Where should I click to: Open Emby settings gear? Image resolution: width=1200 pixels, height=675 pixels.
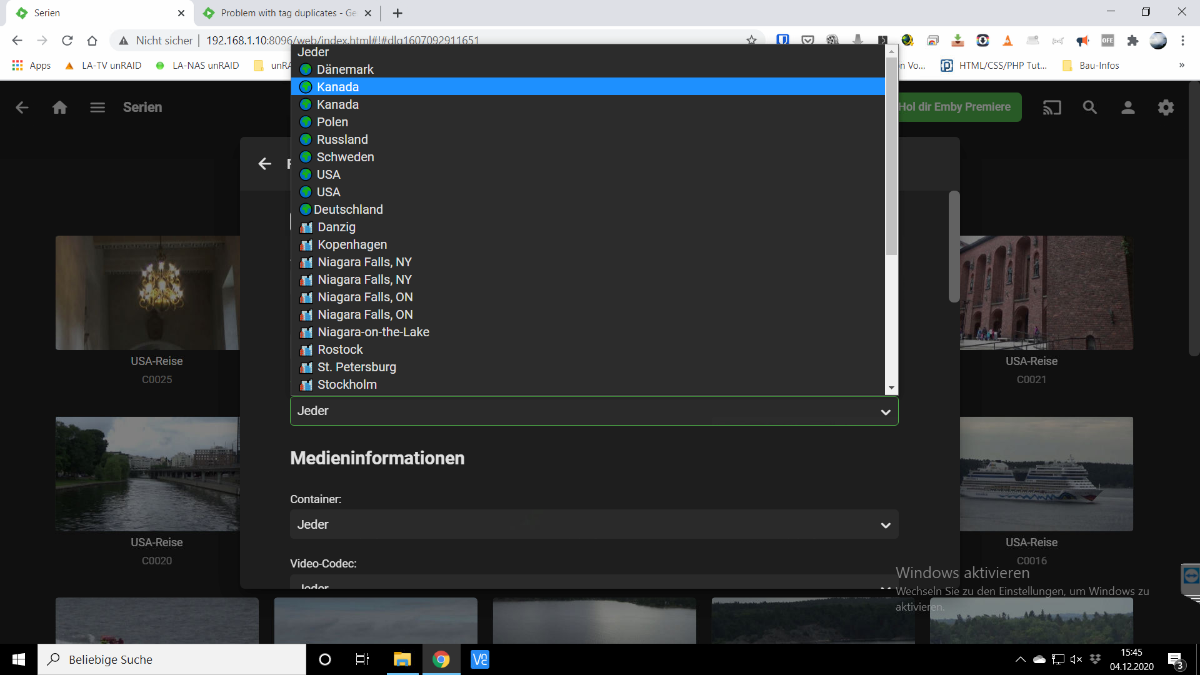[x=1166, y=107]
